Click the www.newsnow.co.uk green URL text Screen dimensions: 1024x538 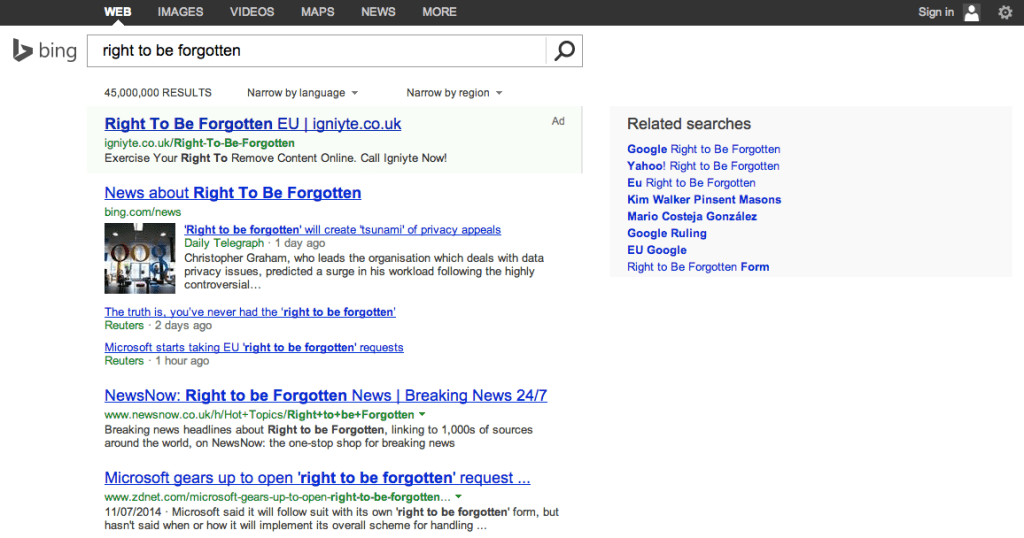click(259, 415)
